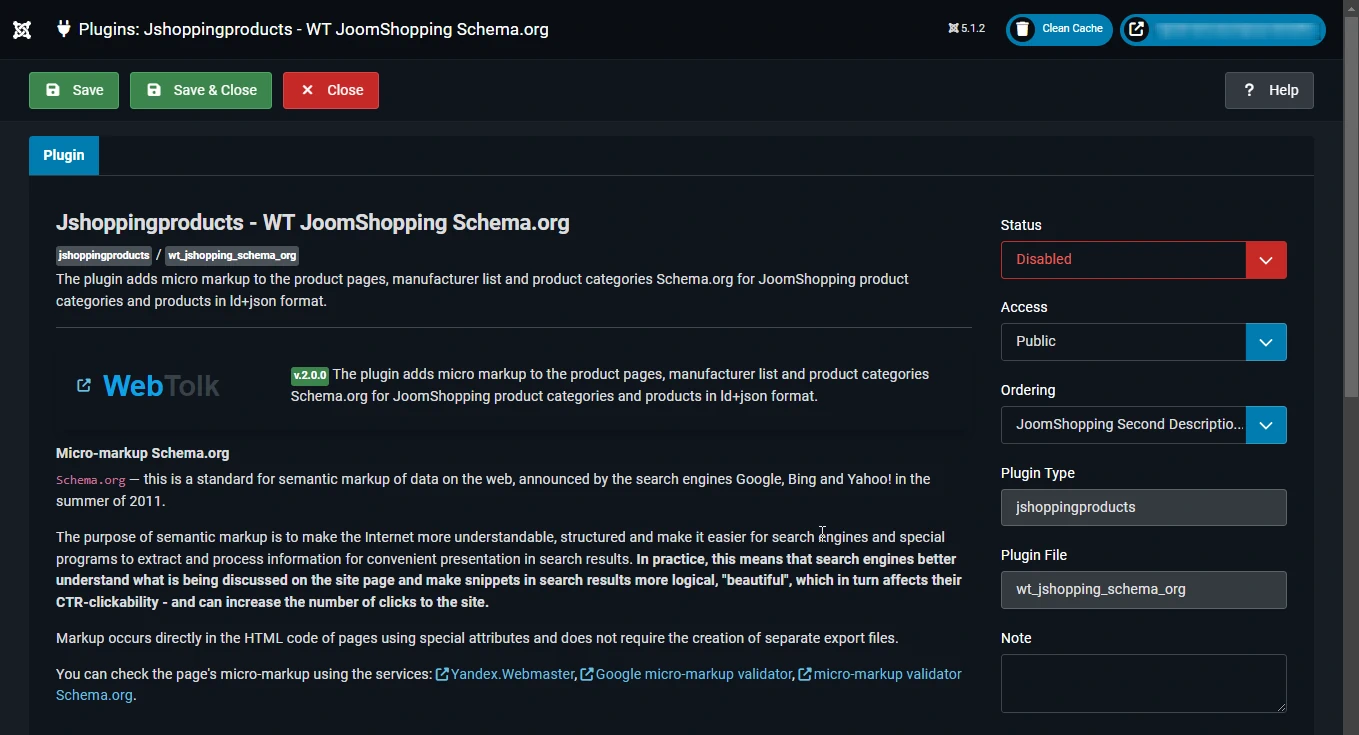The image size is (1359, 735).
Task: Click inside the Note text area
Action: pos(1143,683)
